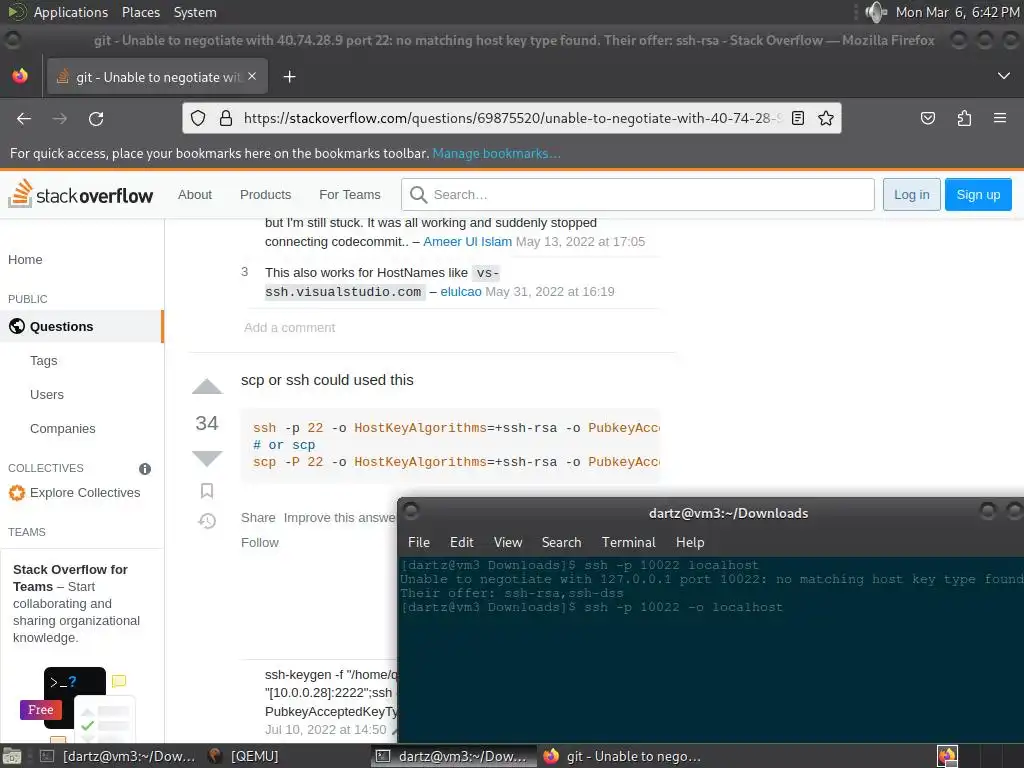Open tracking protection shield icon
The height and width of the screenshot is (768, 1024).
pyautogui.click(x=198, y=118)
